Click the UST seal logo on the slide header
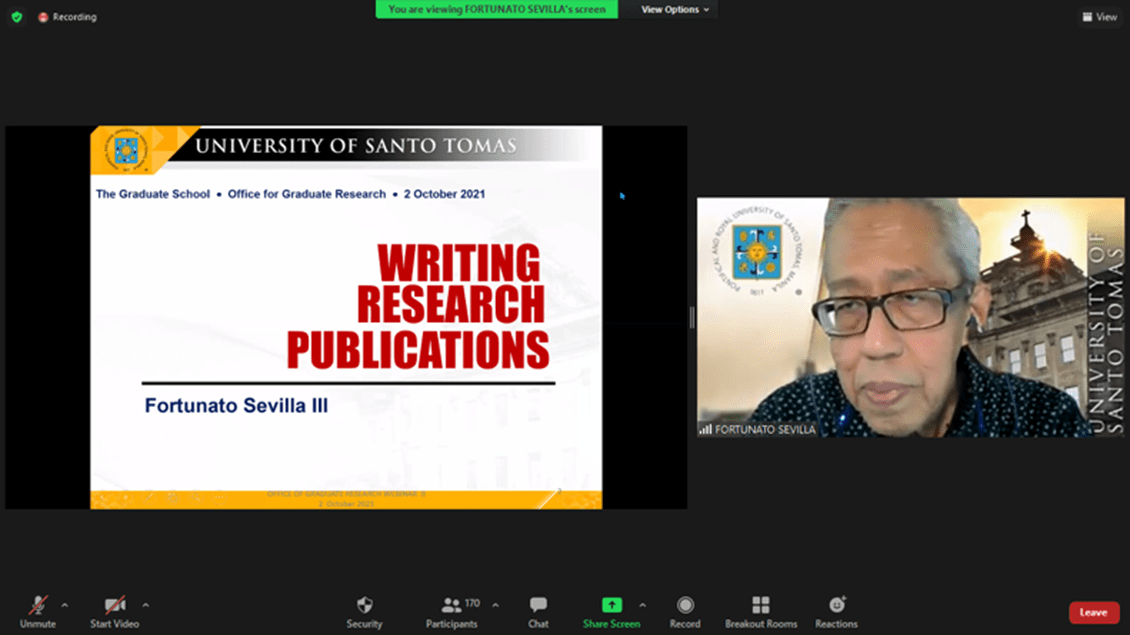Screen dimensions: 1130x635 pyautogui.click(x=127, y=150)
